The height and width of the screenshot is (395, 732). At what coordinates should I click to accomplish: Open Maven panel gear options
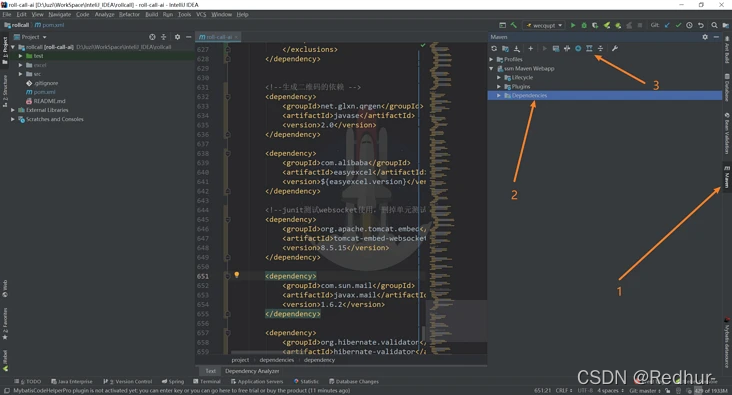(x=705, y=37)
